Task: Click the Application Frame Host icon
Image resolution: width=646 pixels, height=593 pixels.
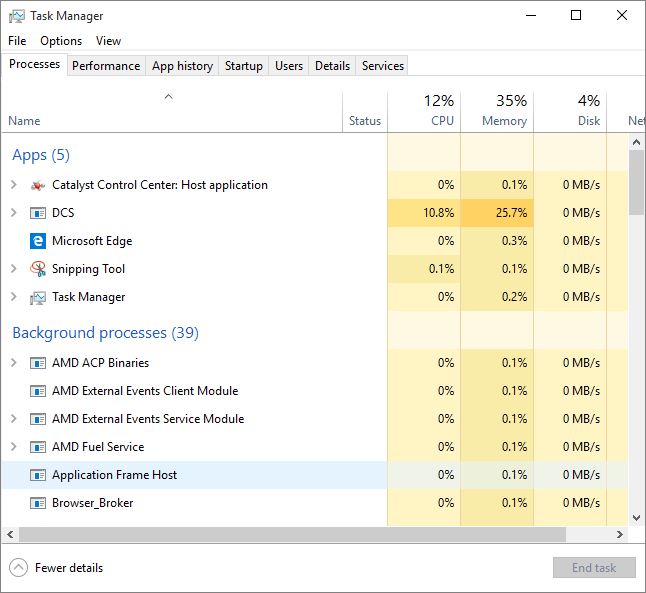Action: click(x=38, y=475)
